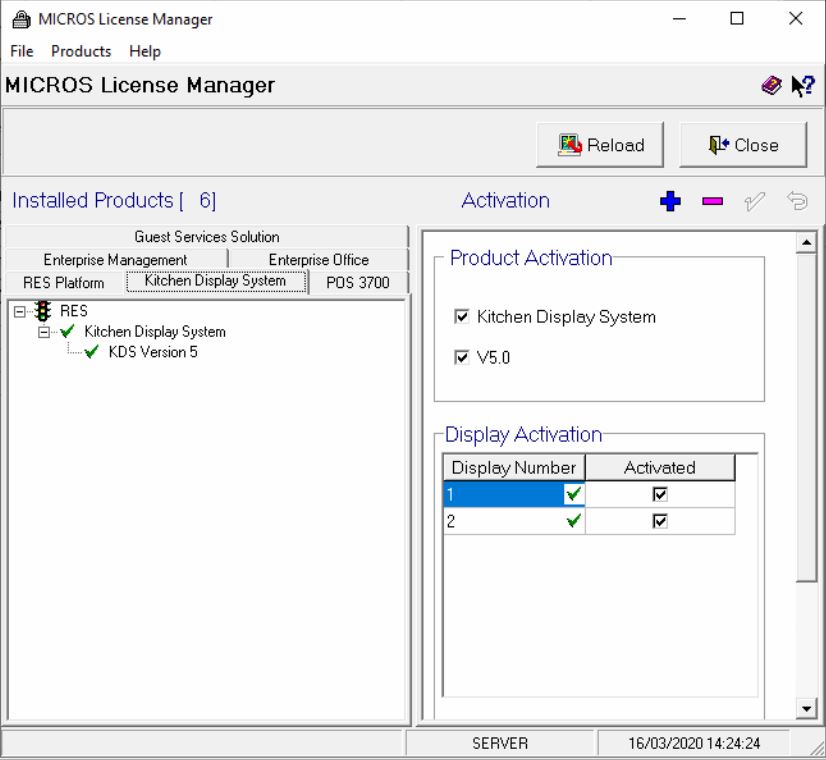Click the date and time in status bar
The height and width of the screenshot is (760, 826).
point(694,743)
